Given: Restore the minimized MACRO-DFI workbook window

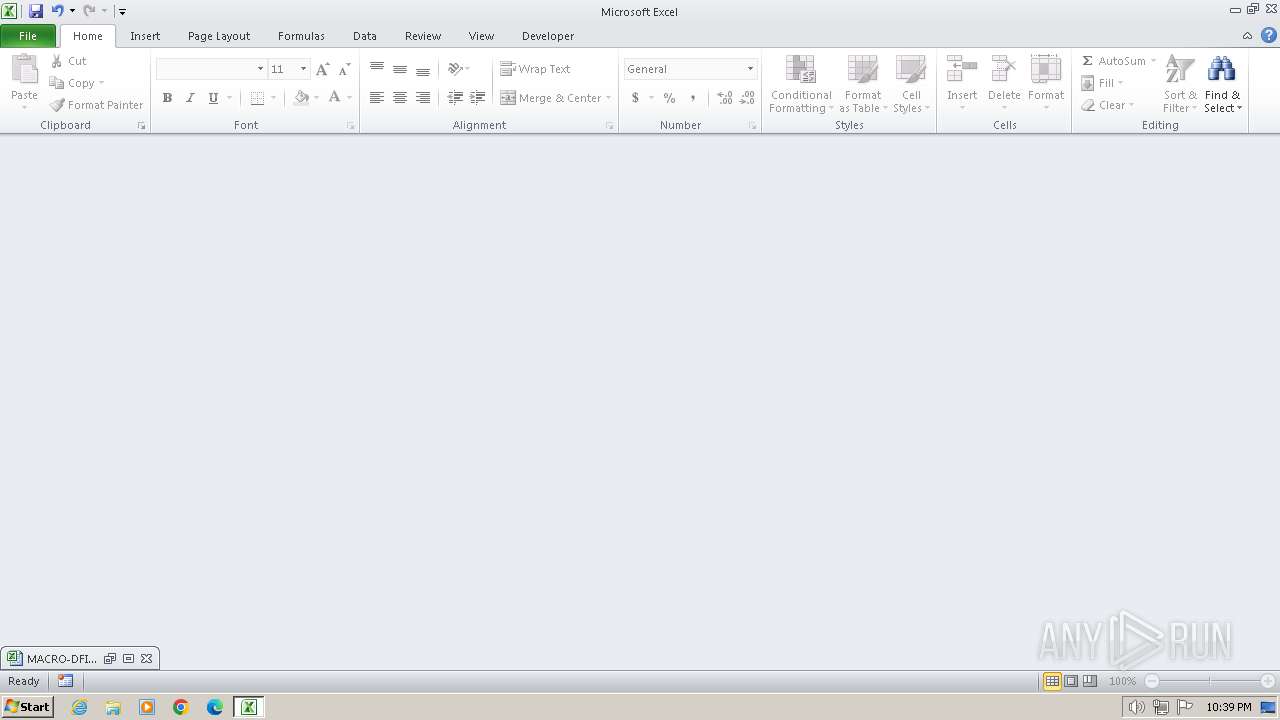Looking at the screenshot, I should click(x=110, y=658).
